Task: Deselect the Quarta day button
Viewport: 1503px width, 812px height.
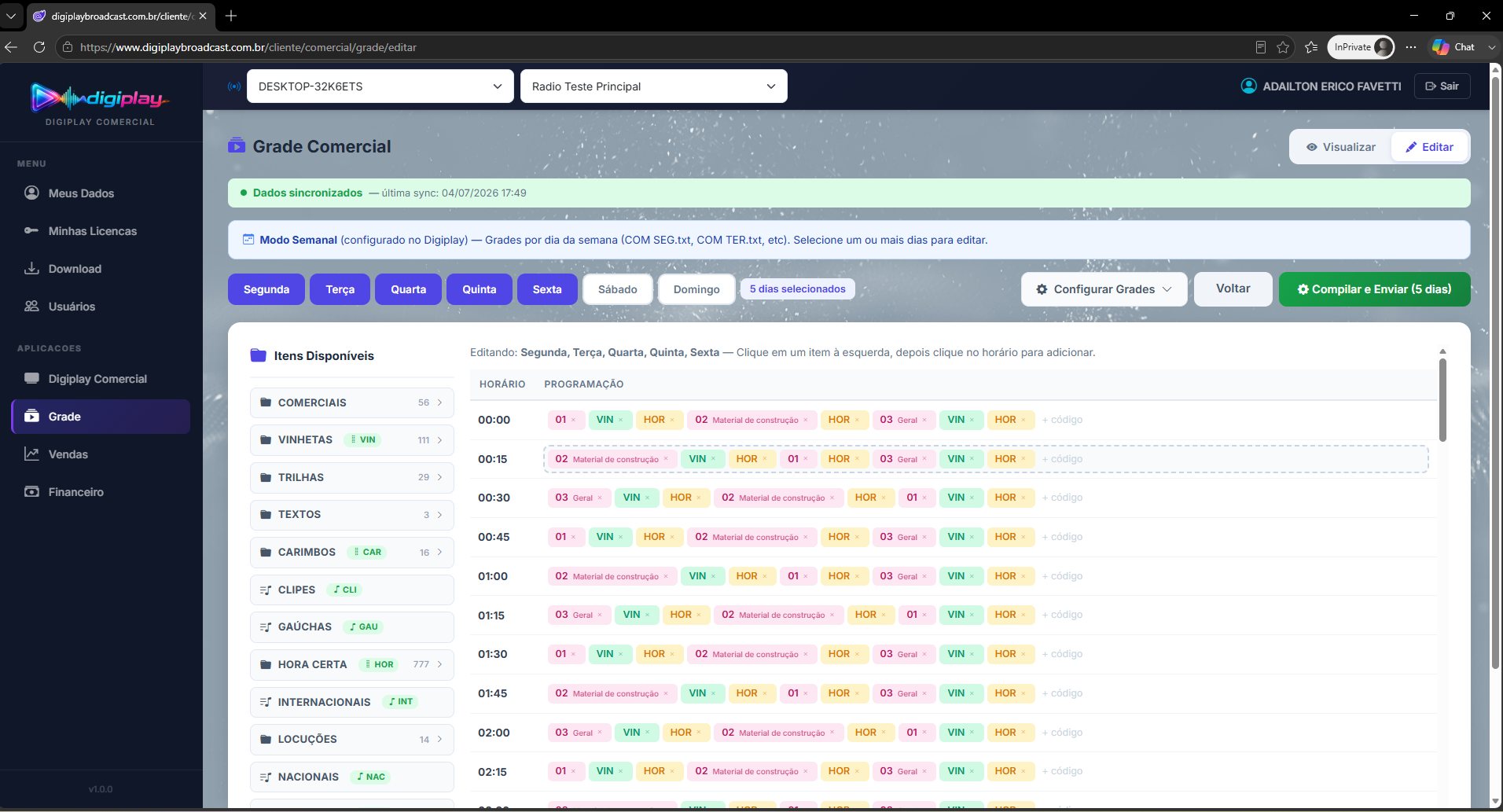Action: click(x=409, y=289)
